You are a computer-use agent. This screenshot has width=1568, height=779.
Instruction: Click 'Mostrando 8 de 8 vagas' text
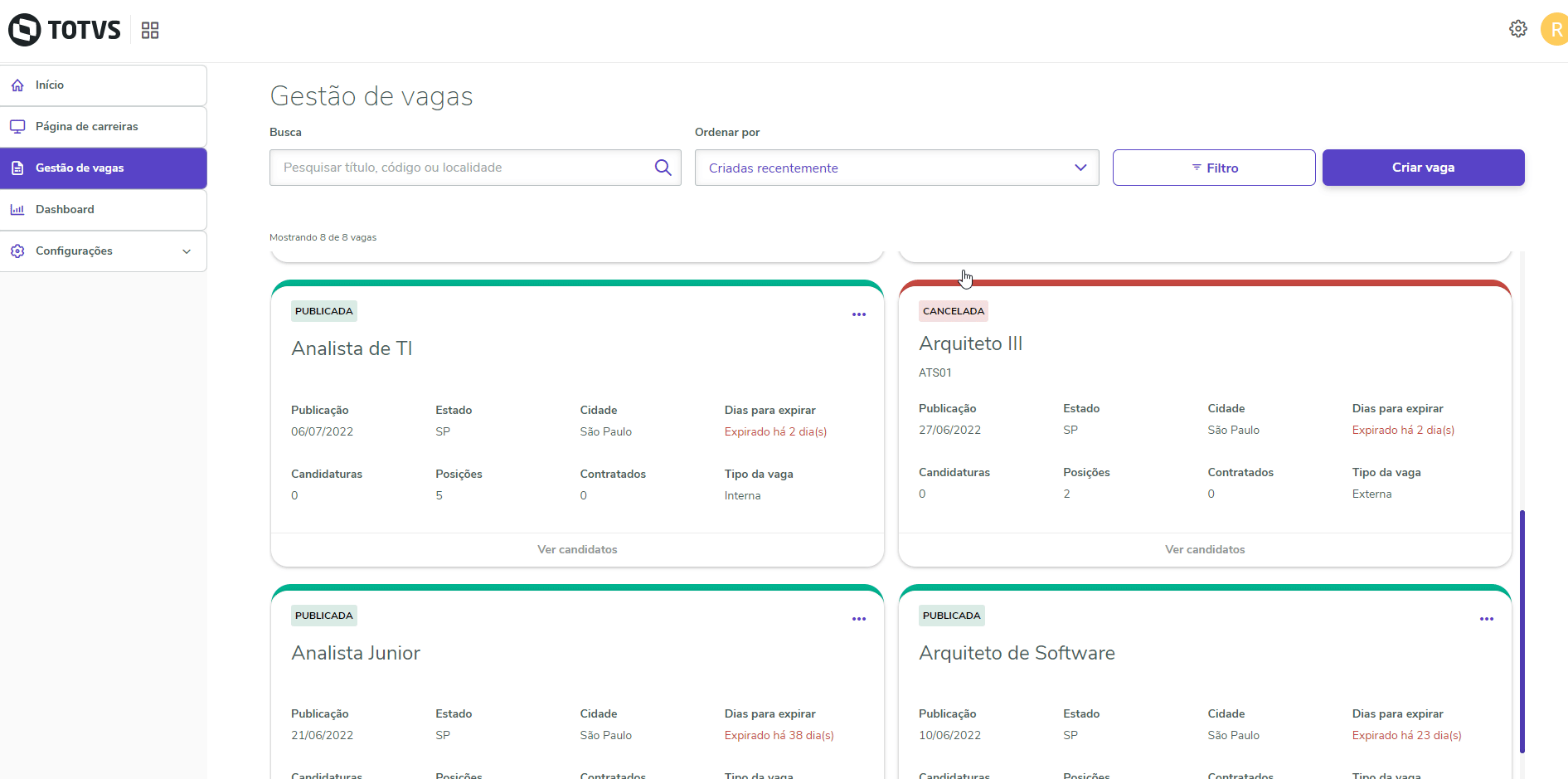(x=323, y=237)
